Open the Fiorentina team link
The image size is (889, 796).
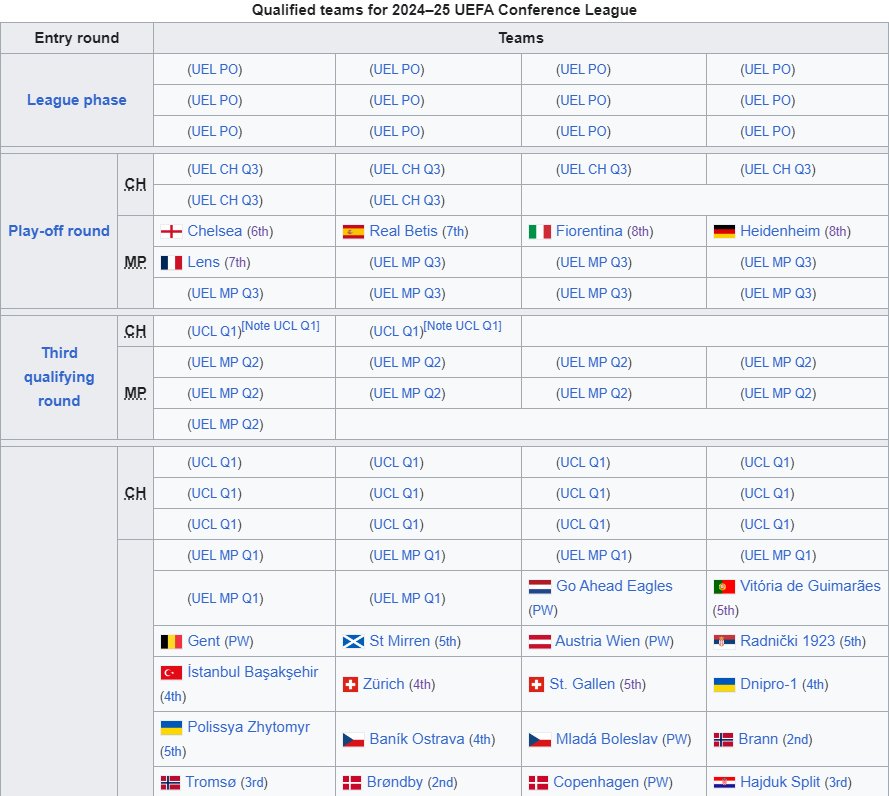589,231
